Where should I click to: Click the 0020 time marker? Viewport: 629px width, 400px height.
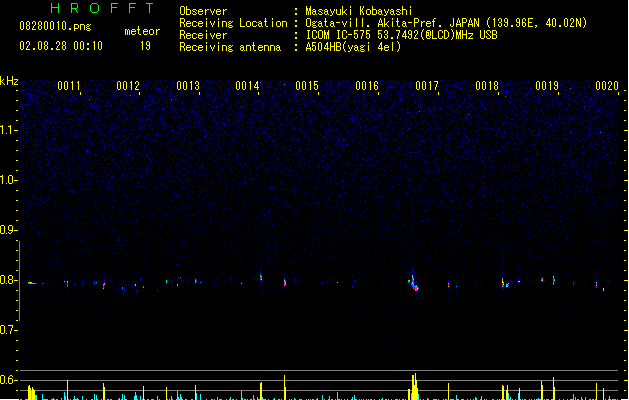[x=607, y=86]
